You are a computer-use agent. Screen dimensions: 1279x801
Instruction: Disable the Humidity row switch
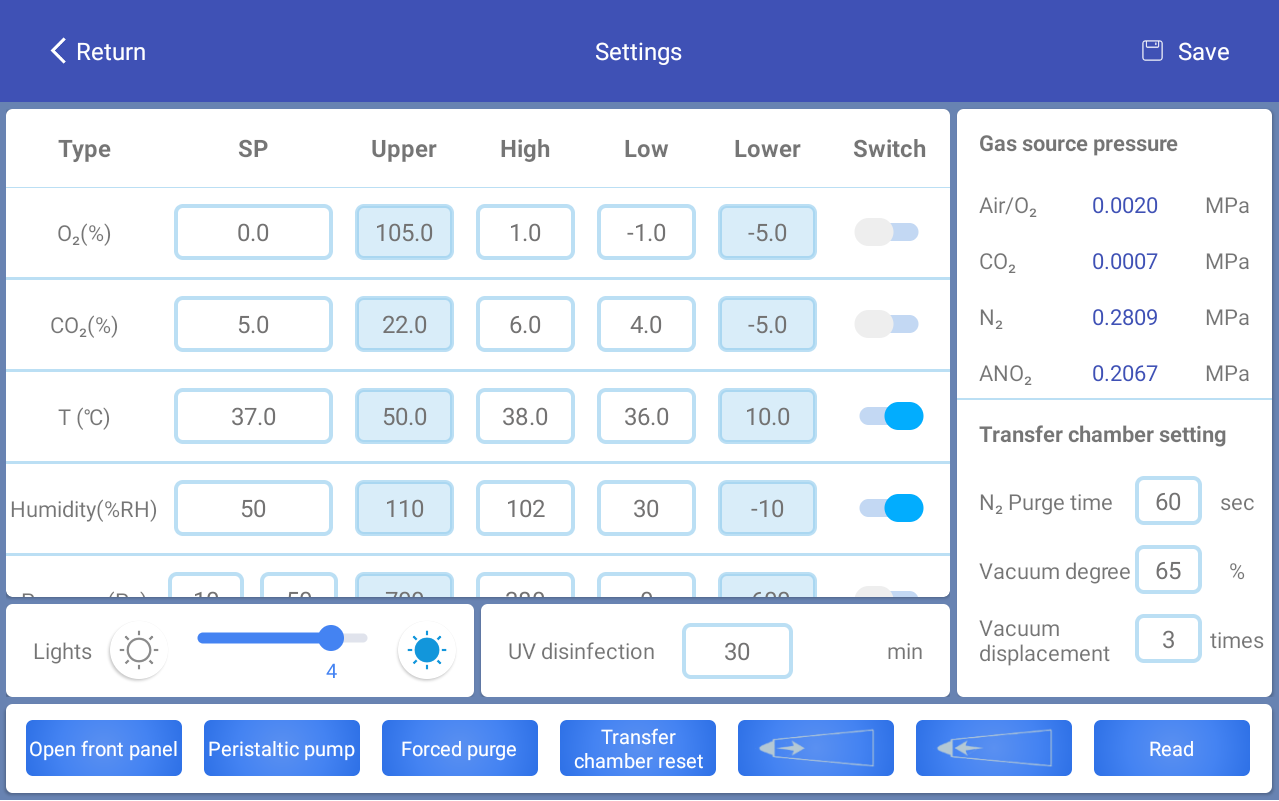(891, 508)
